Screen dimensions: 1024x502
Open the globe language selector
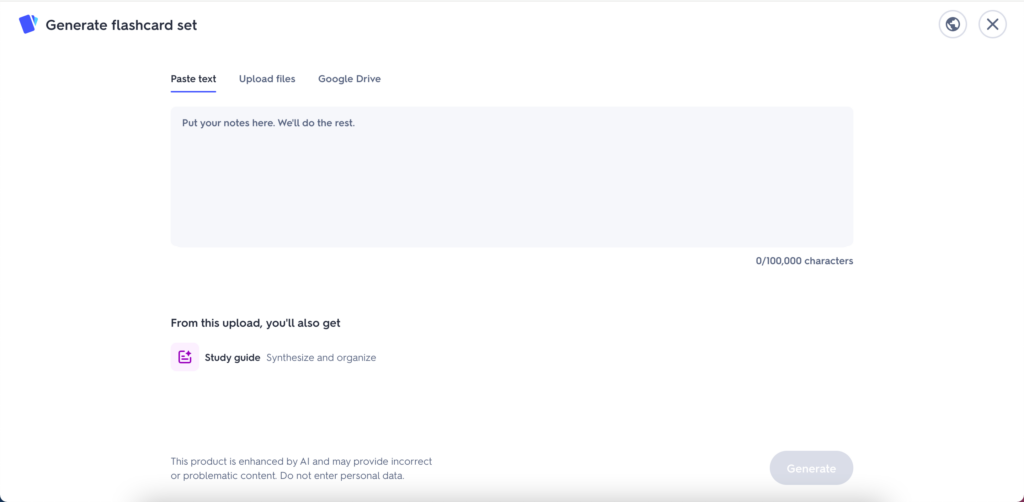953,25
